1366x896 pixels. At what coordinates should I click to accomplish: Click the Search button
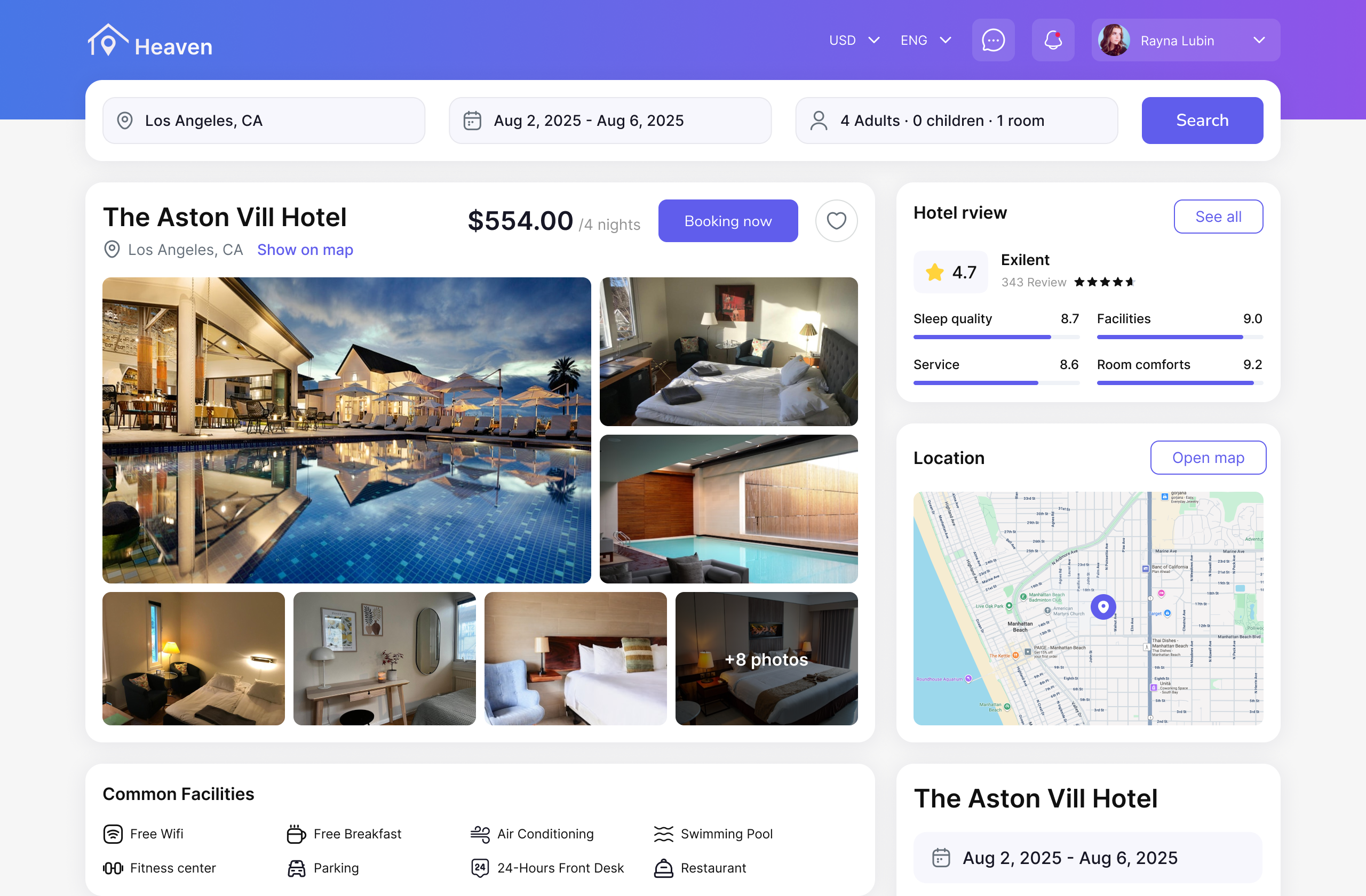pos(1202,121)
